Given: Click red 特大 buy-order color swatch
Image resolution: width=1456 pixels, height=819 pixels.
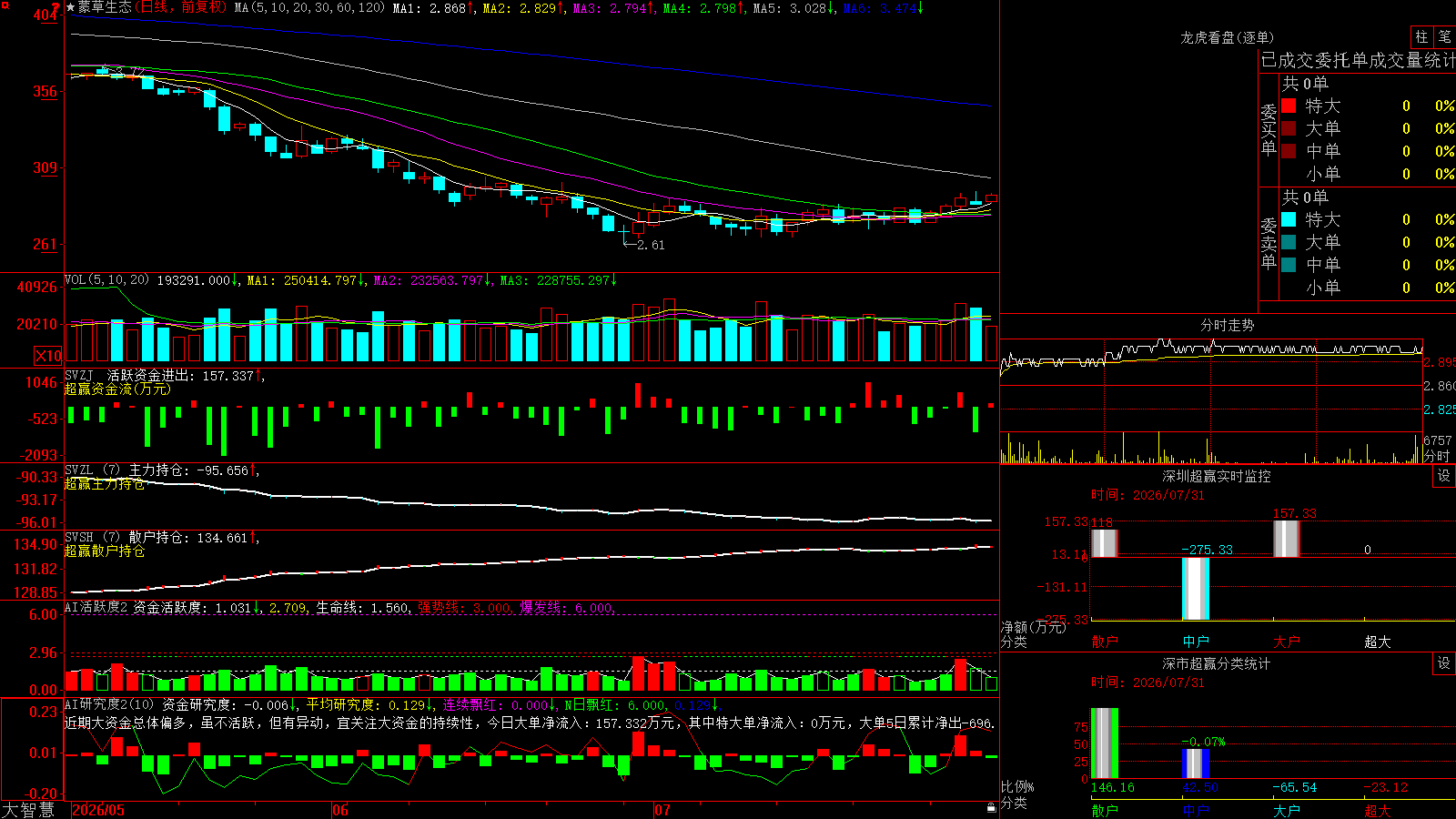Looking at the screenshot, I should 1289,106.
